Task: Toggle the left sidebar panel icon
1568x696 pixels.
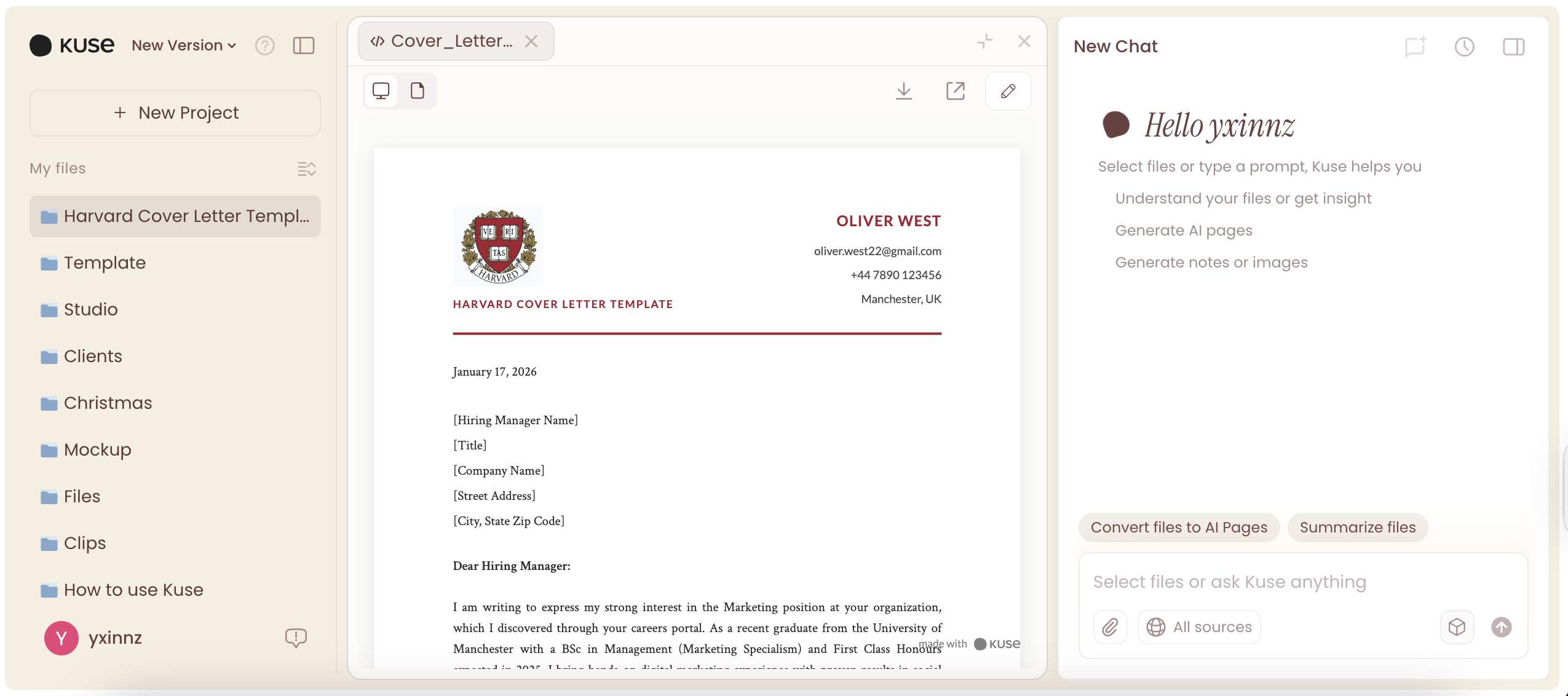Action: 304,45
